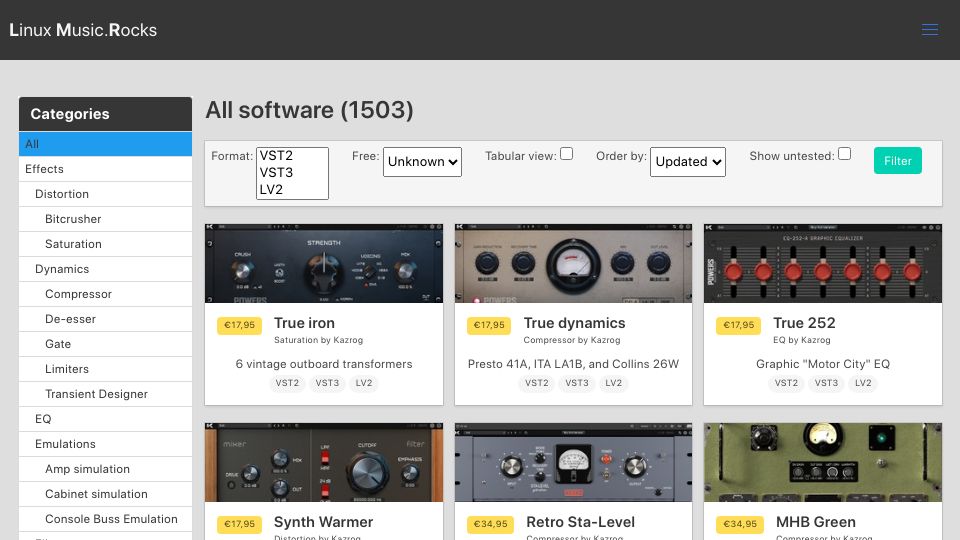Select LV2 in the Format list
The height and width of the screenshot is (540, 960).
[292, 190]
